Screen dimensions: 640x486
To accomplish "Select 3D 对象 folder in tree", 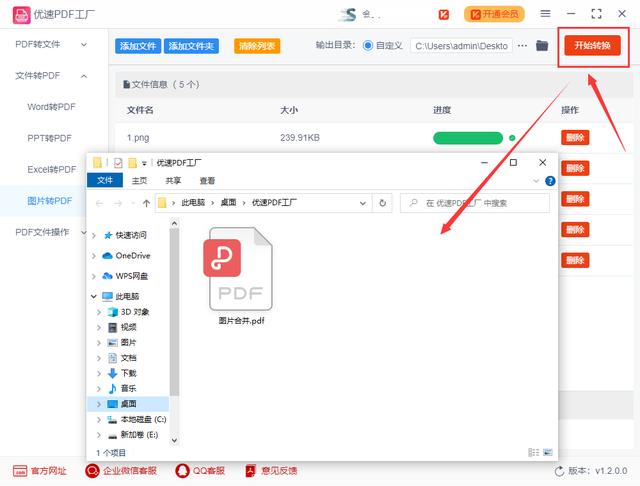I will tap(131, 312).
